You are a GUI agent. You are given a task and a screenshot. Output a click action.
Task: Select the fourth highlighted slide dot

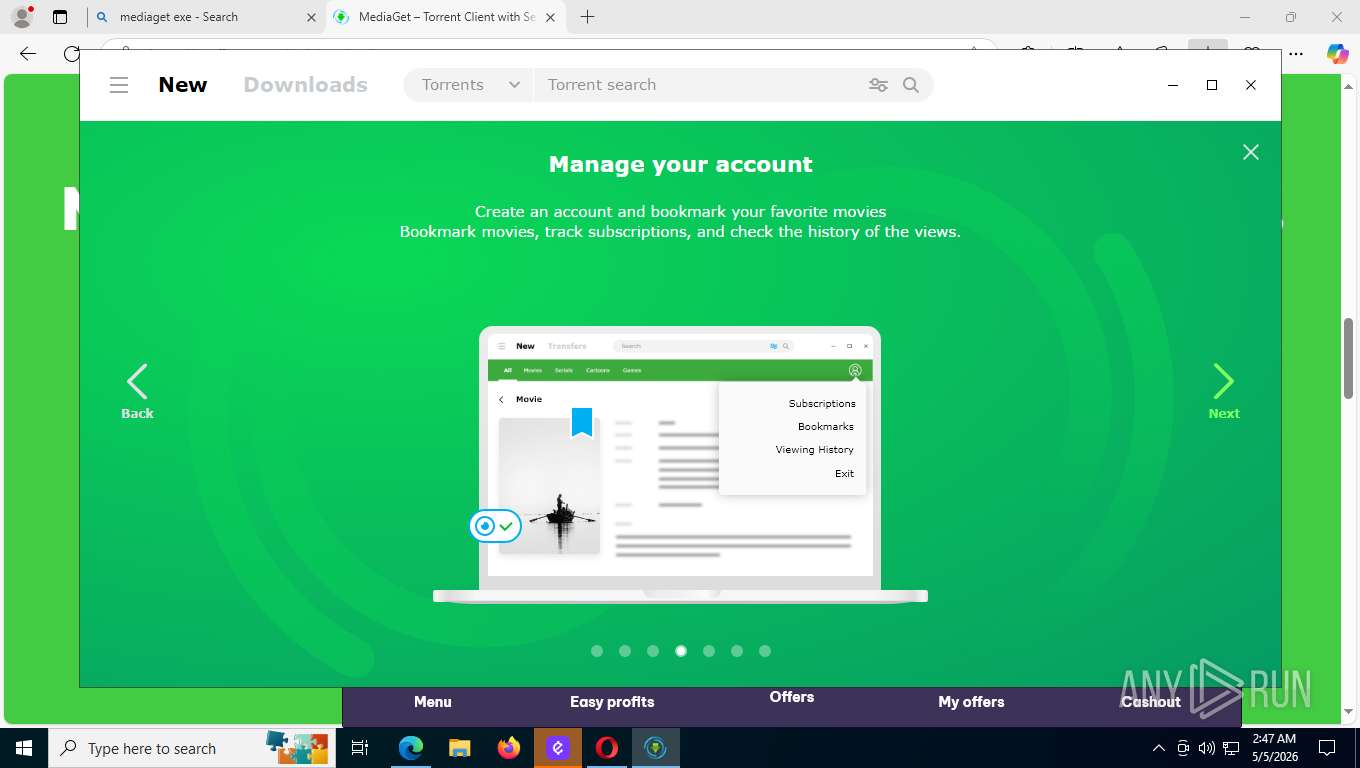point(681,651)
